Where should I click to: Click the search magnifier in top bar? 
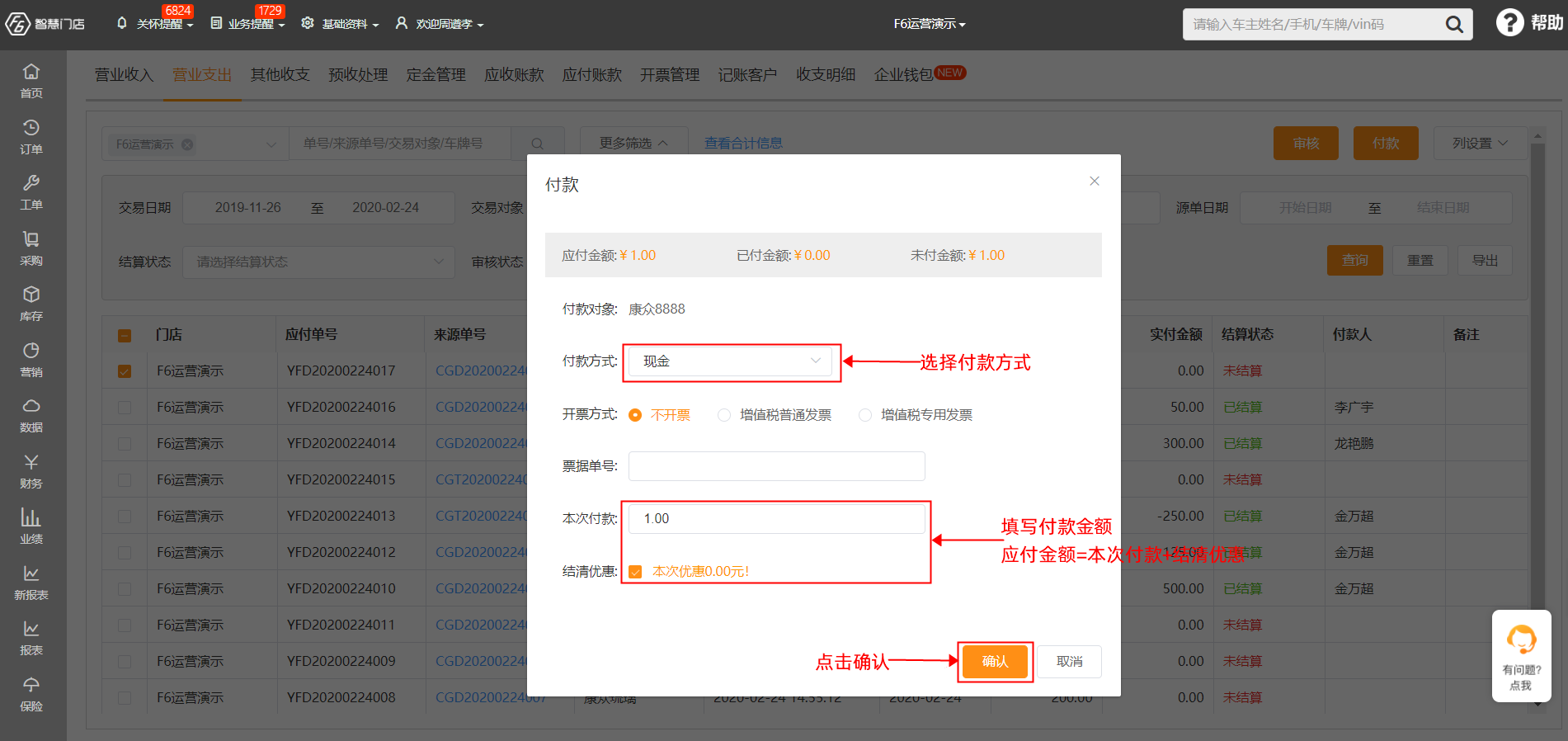point(1454,25)
